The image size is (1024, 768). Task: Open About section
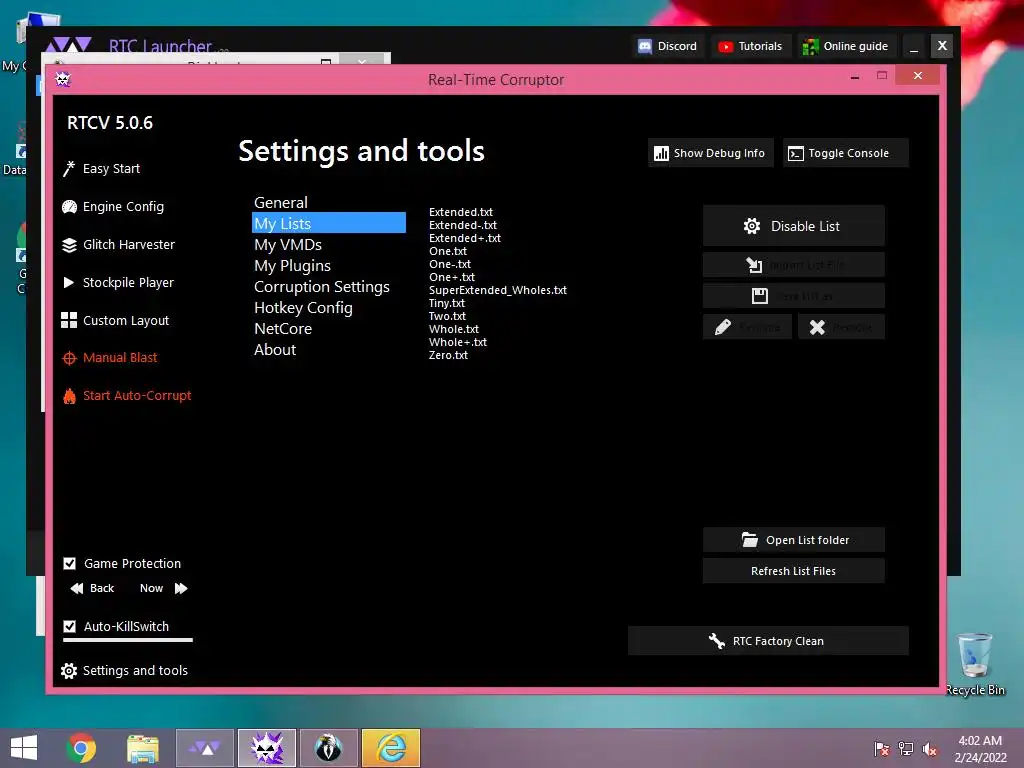275,349
